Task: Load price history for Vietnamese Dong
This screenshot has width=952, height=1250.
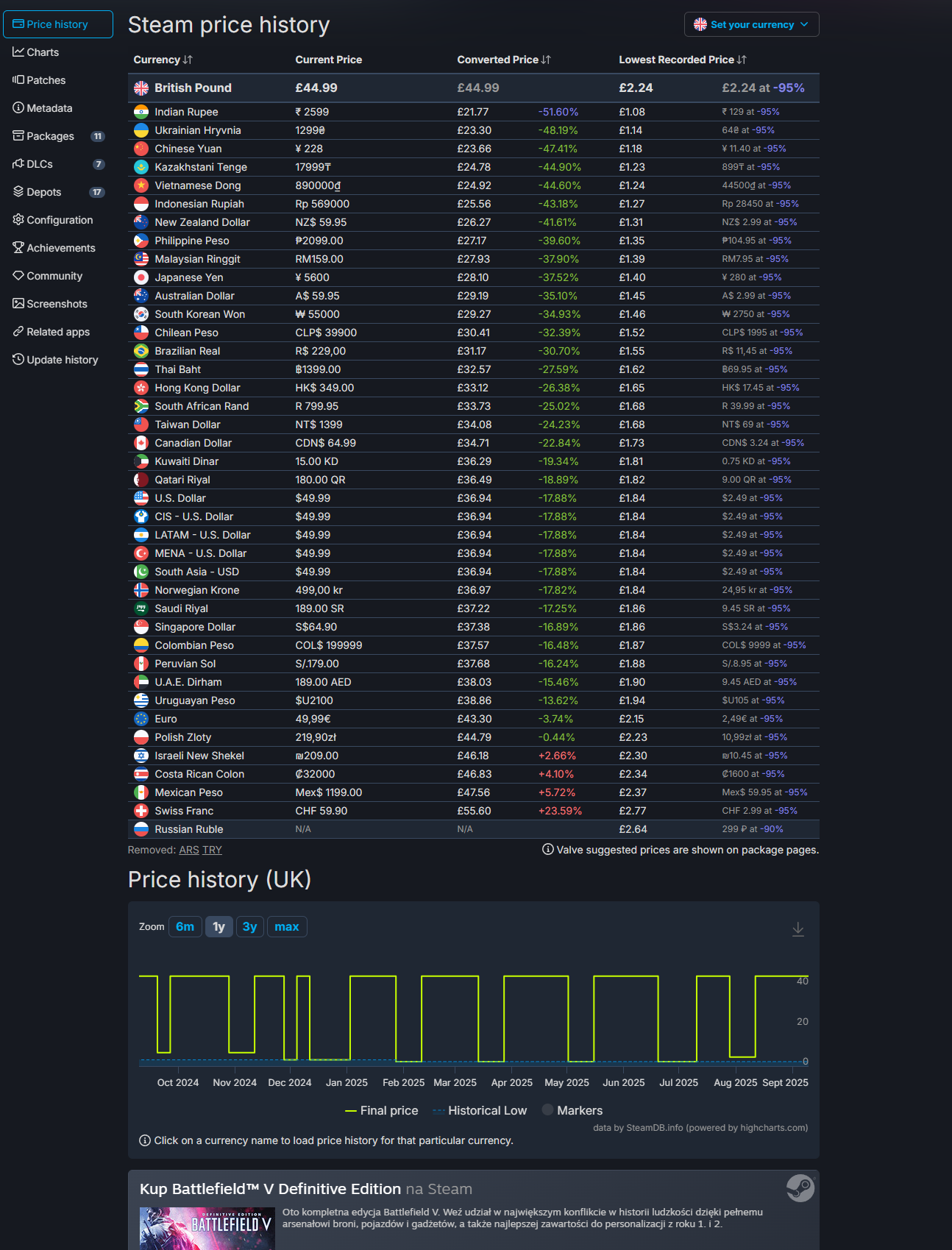Action: point(198,185)
